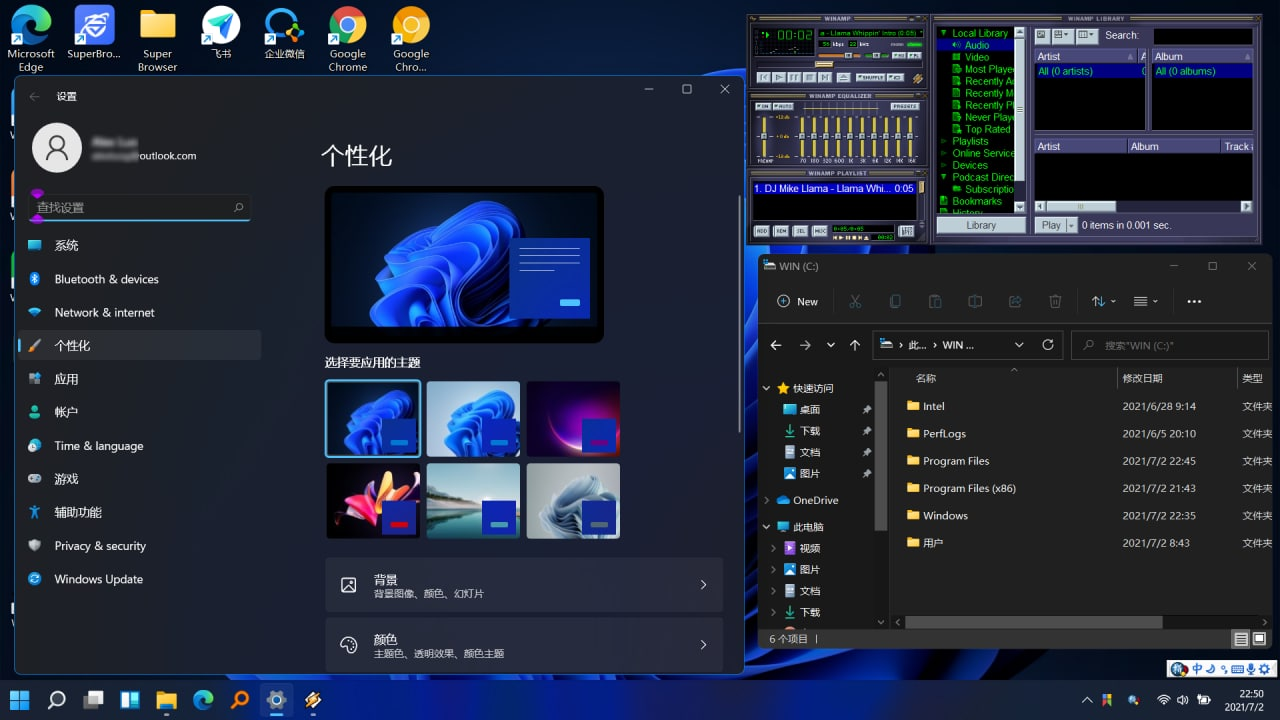Open the See more (three dots) menu
Image resolution: width=1280 pixels, height=720 pixels.
tap(1193, 301)
